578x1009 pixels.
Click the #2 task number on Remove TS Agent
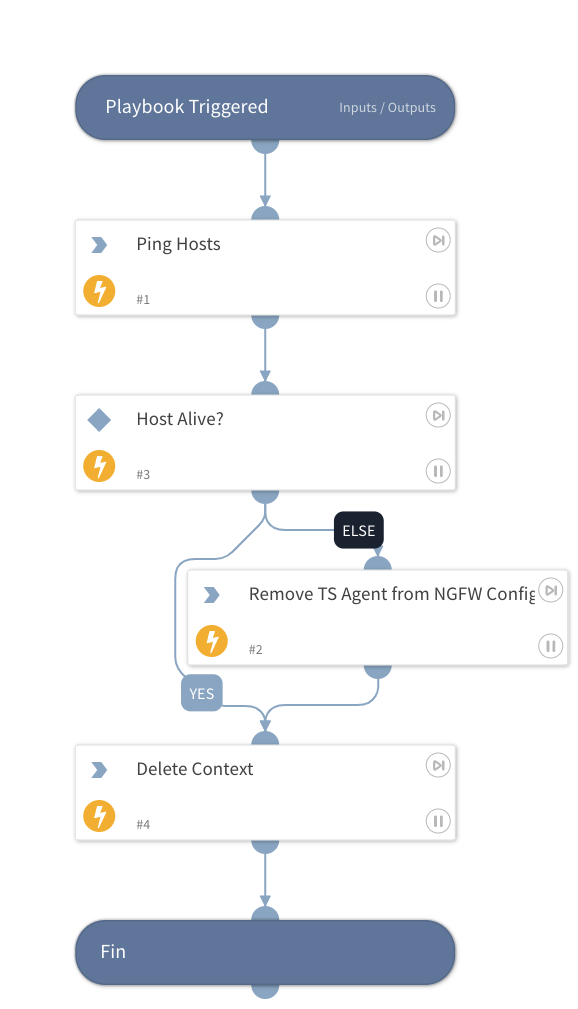coord(255,649)
